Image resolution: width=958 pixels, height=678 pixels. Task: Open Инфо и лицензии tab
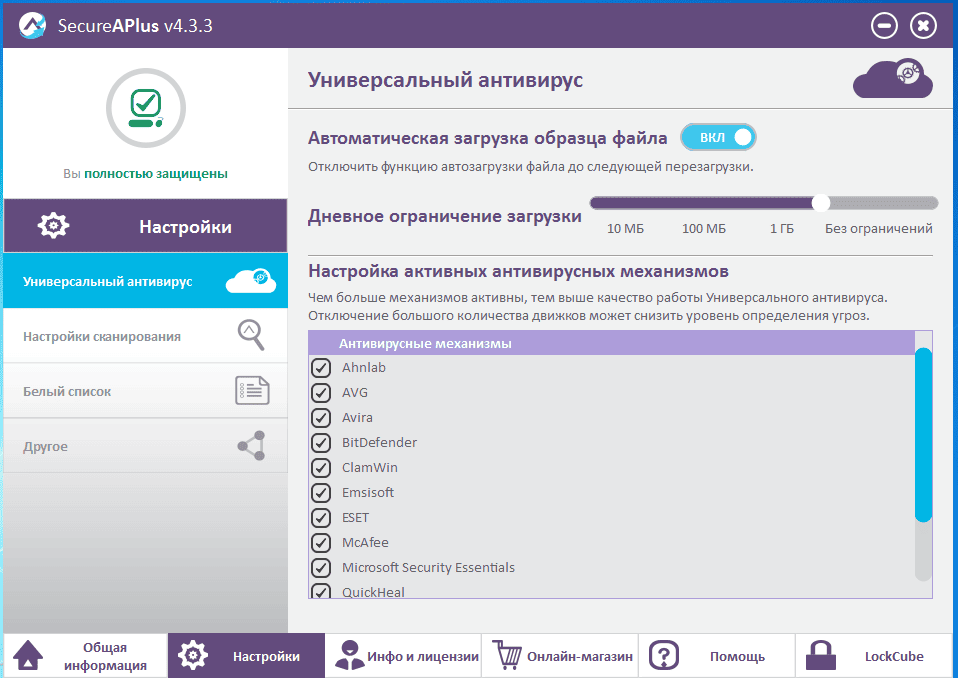(403, 655)
